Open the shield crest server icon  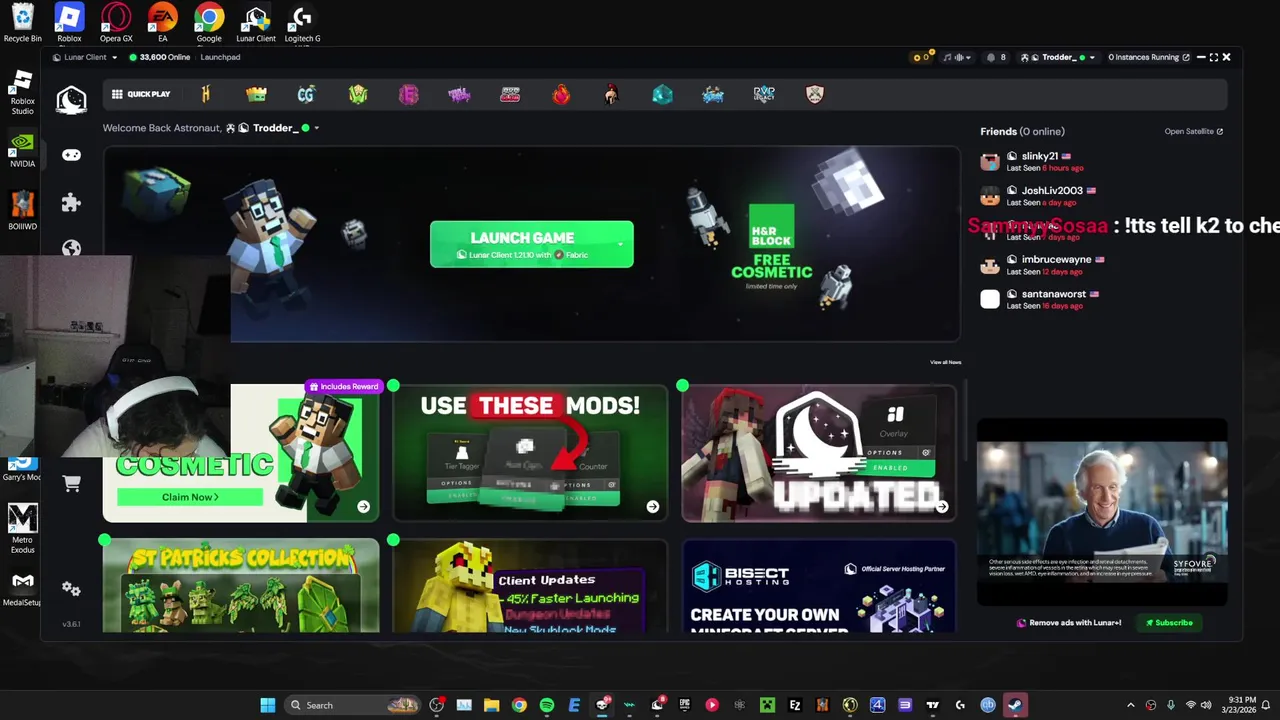815,94
